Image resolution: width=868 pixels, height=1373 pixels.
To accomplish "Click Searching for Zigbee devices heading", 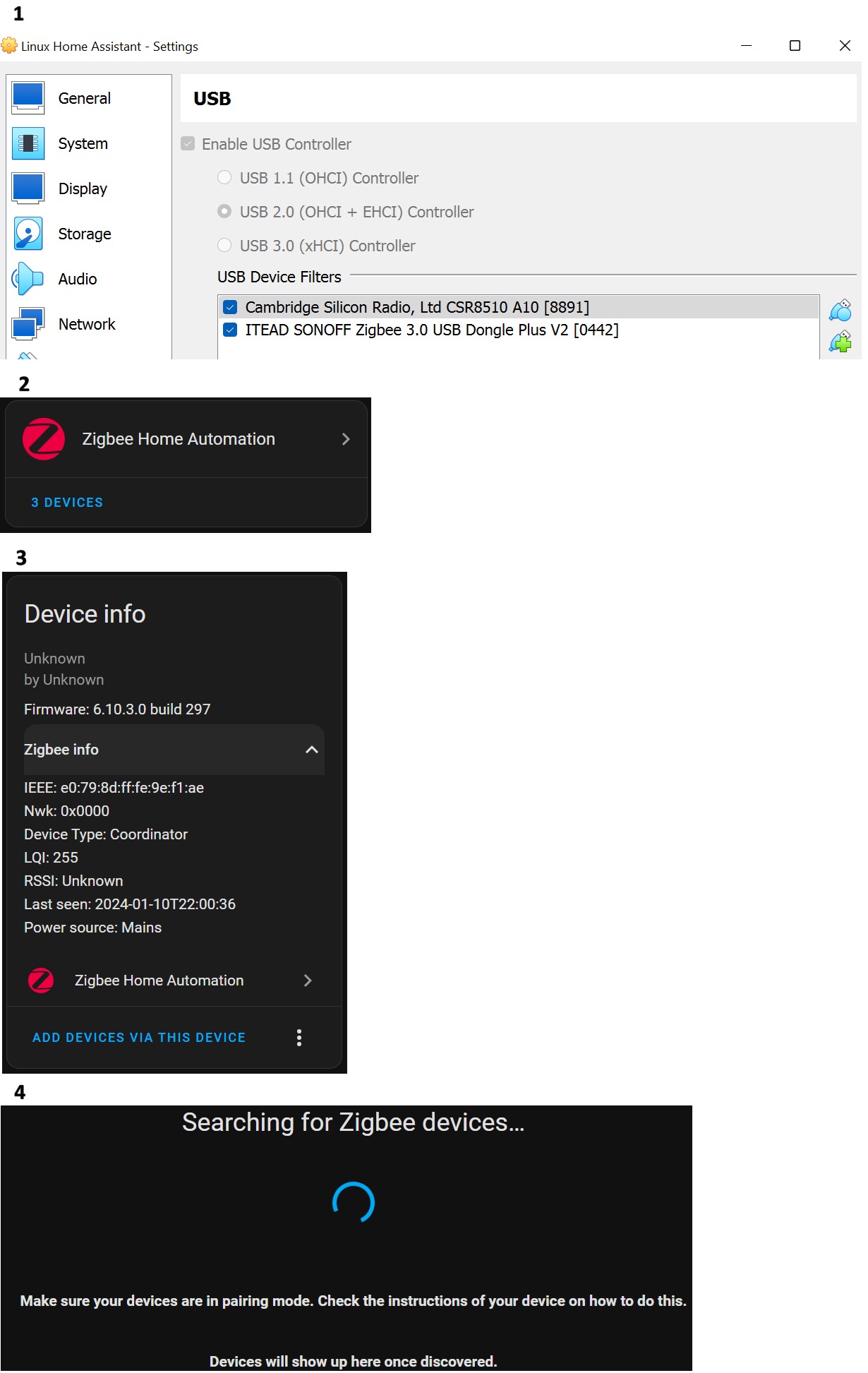I will click(x=354, y=1122).
